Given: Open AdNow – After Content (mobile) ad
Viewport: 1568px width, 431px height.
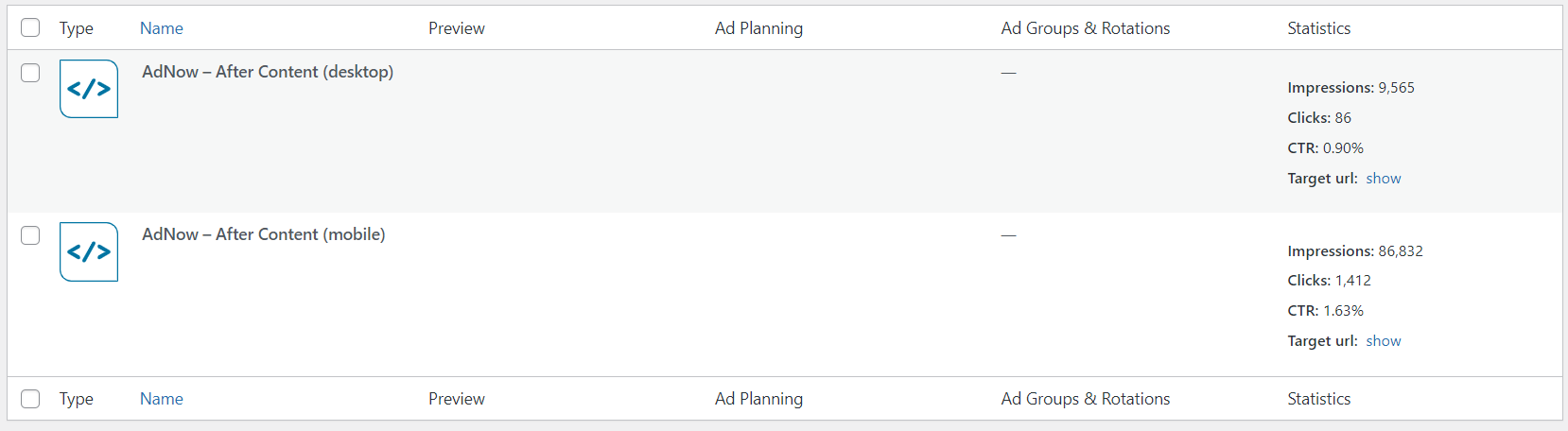Looking at the screenshot, I should (264, 234).
